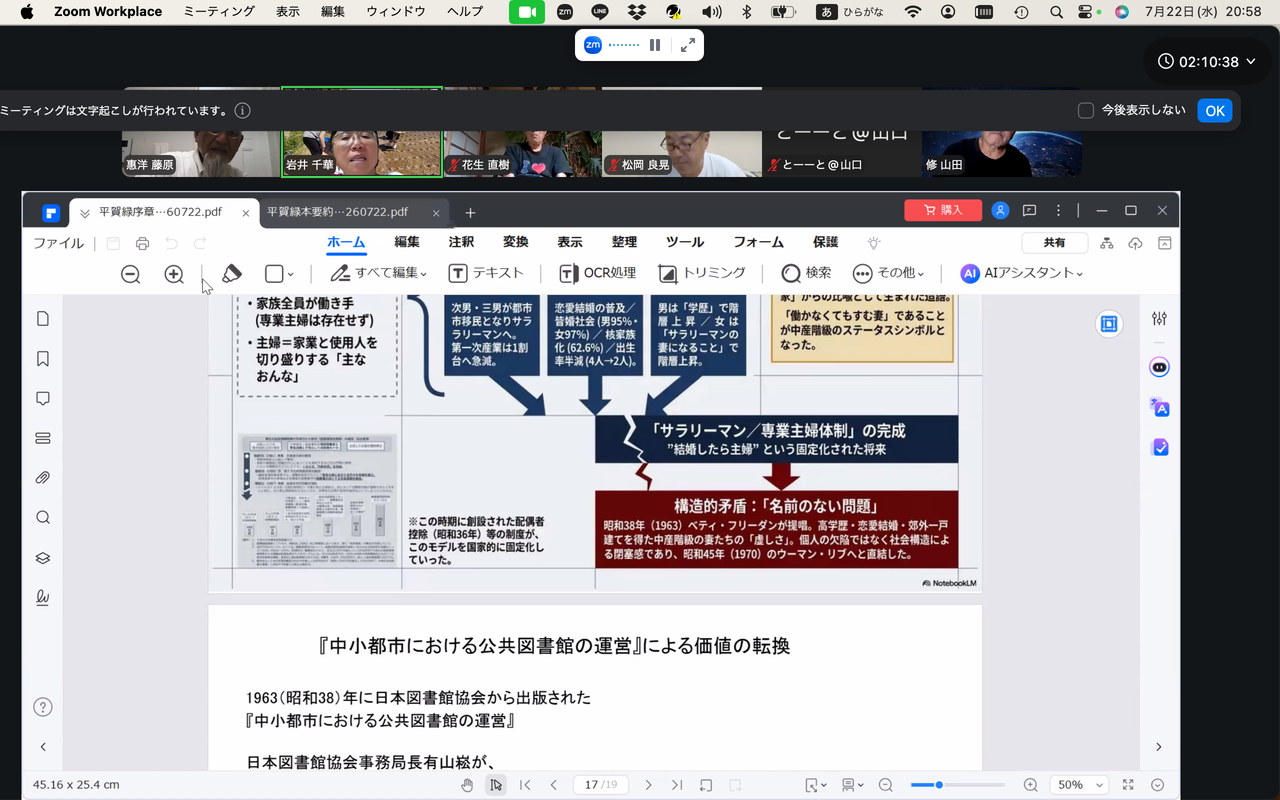Select the hand pan tool
Screen dimensions: 1280x800
[467, 785]
